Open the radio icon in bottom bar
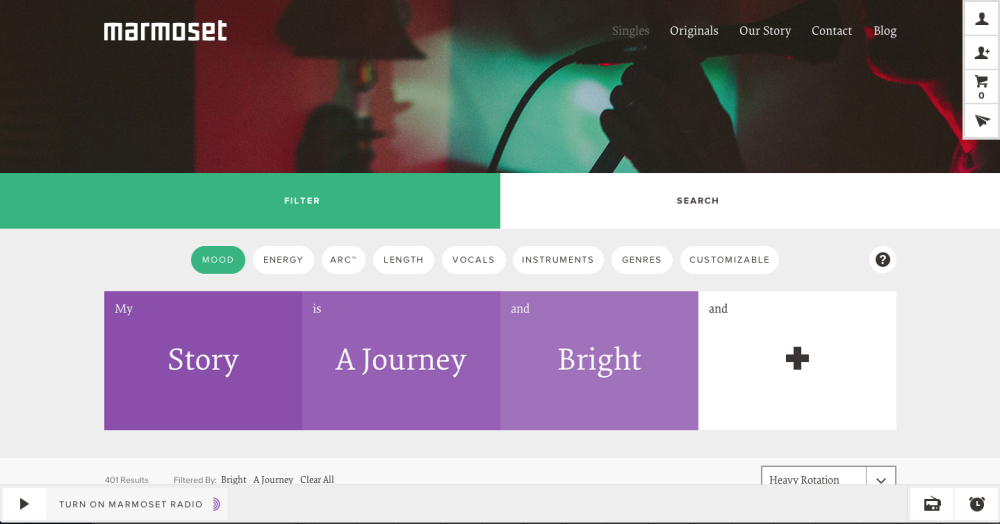Viewport: 1000px width, 524px height. [932, 504]
